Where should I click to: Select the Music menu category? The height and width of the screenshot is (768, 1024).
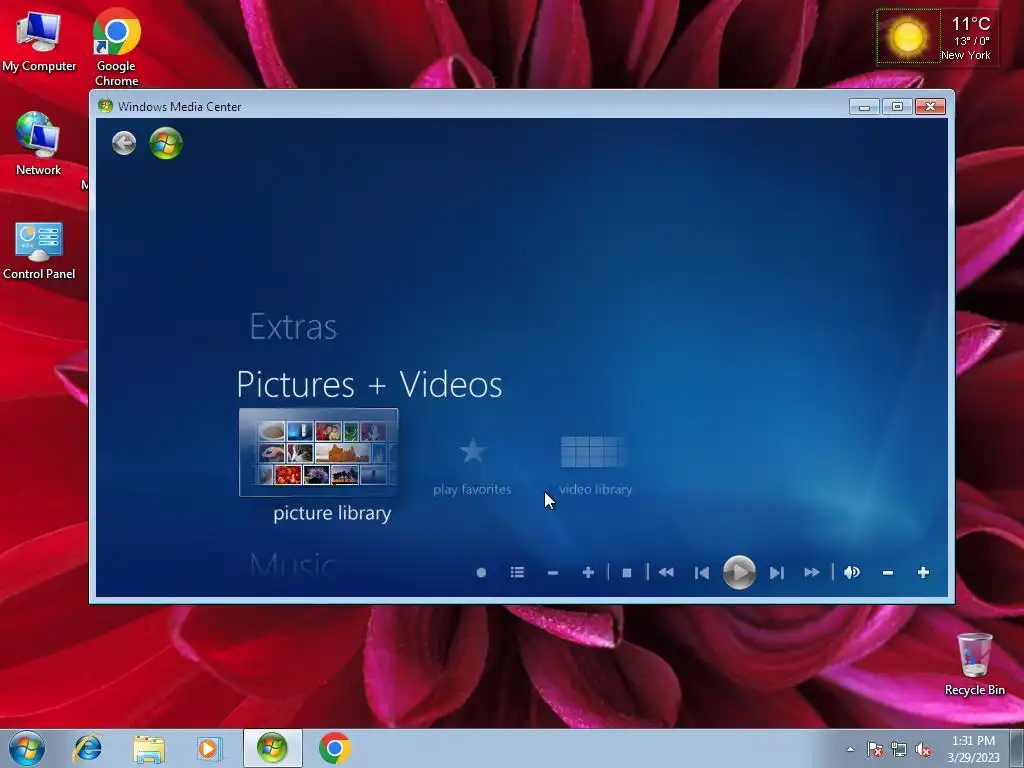293,566
